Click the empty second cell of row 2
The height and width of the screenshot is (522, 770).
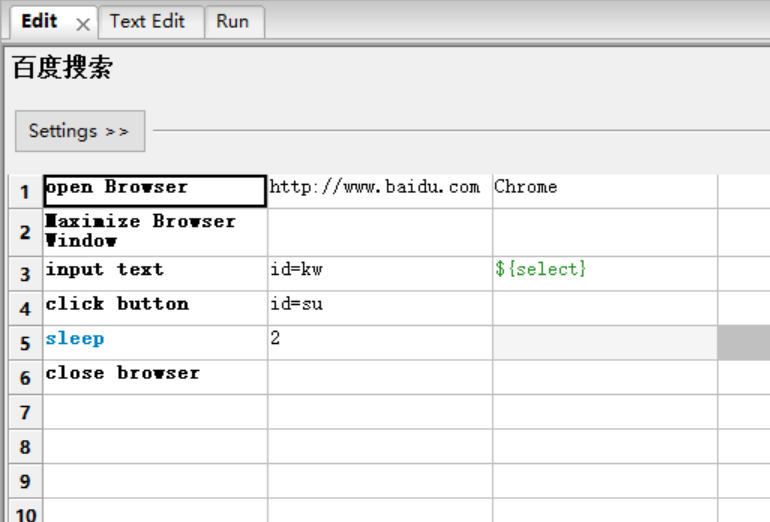pos(380,232)
